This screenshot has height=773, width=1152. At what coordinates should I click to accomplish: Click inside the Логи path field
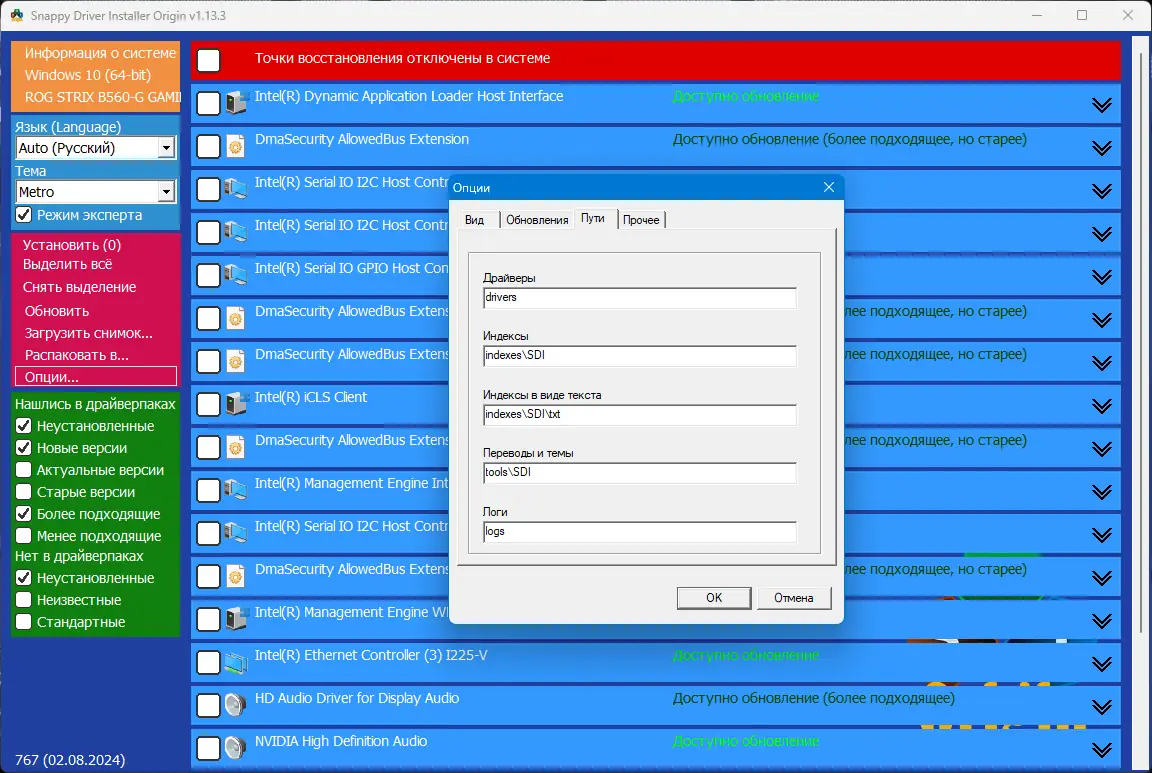click(640, 531)
